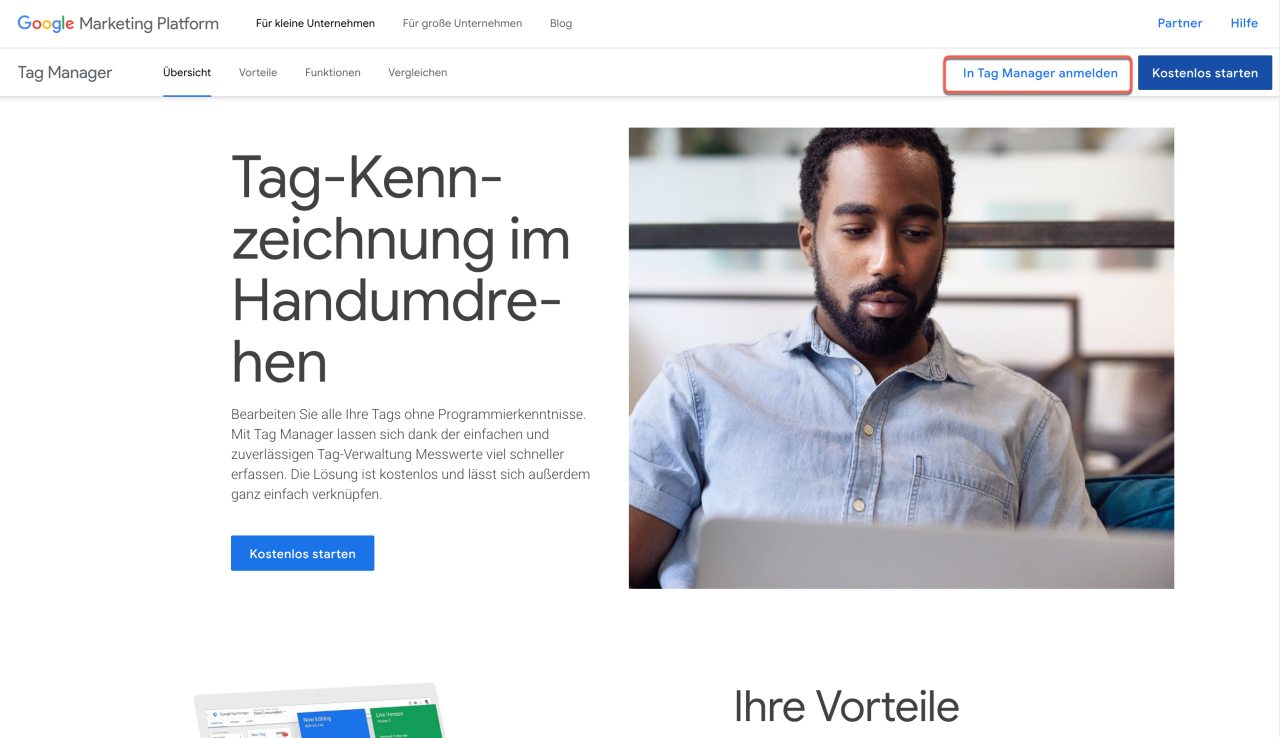Viewport: 1280px width, 738px height.
Task: Open Für große Unternehmen menu item
Action: tap(462, 23)
